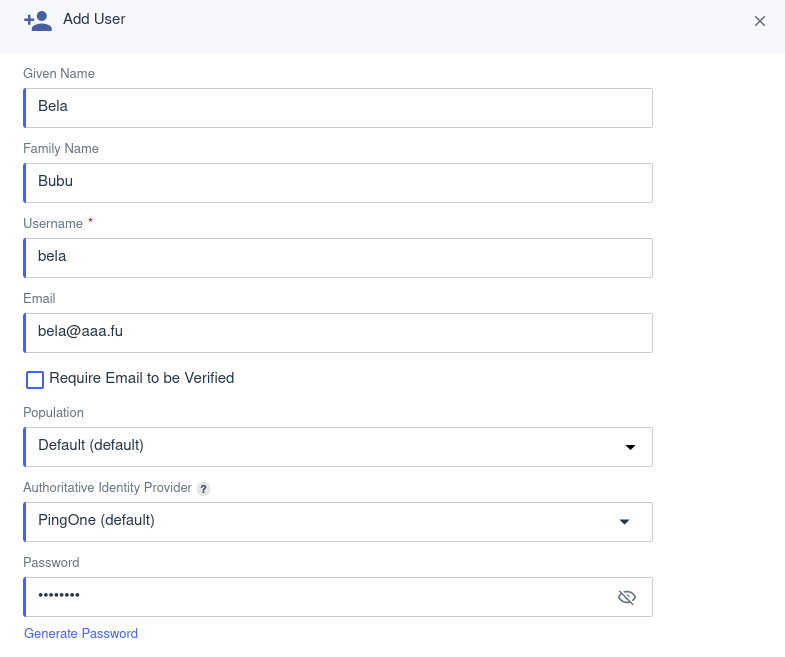Focus the Given Name field containing Bela
Image resolution: width=785 pixels, height=657 pixels.
(x=338, y=107)
